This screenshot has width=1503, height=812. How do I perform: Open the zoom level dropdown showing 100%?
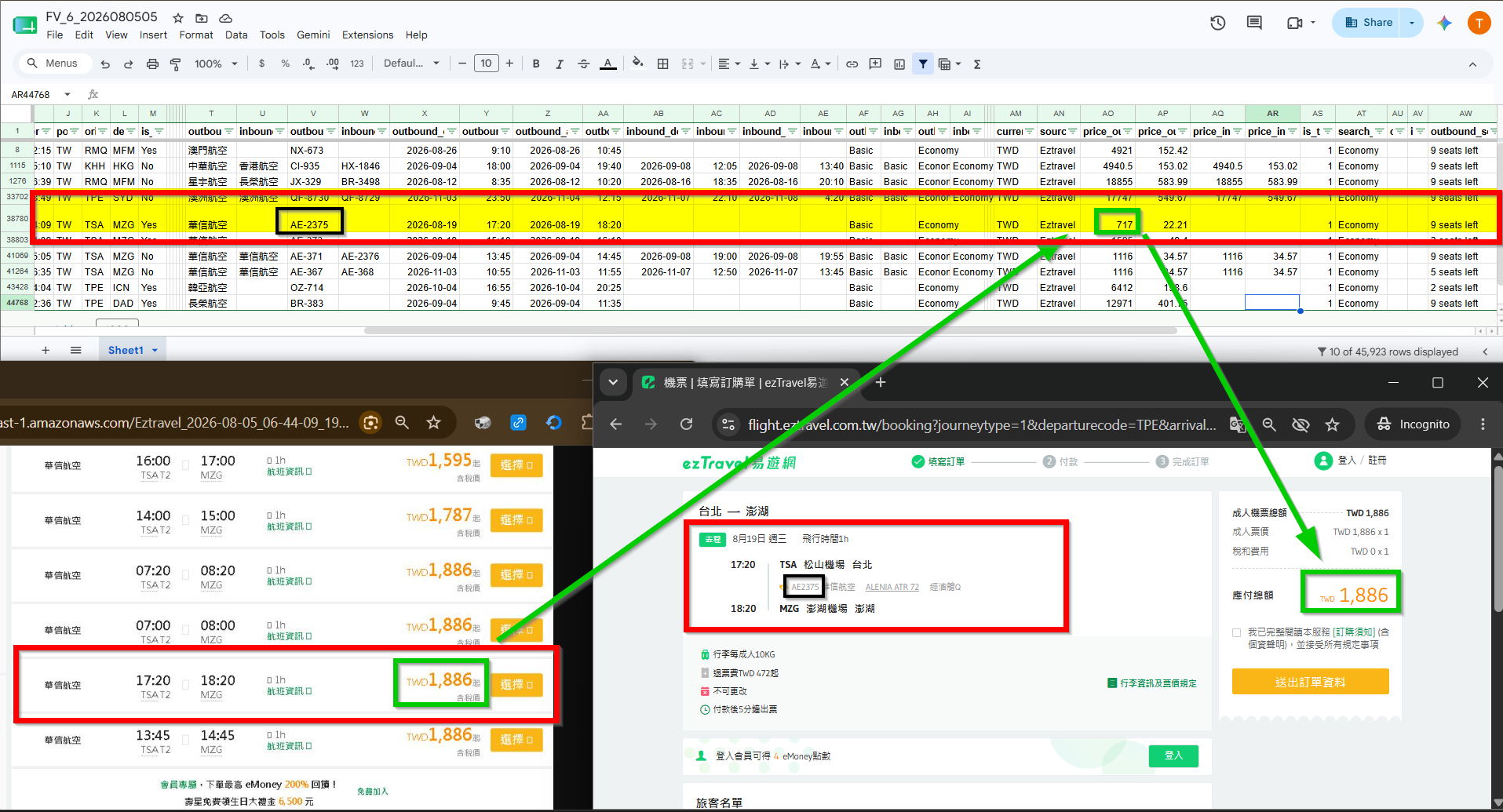point(216,64)
